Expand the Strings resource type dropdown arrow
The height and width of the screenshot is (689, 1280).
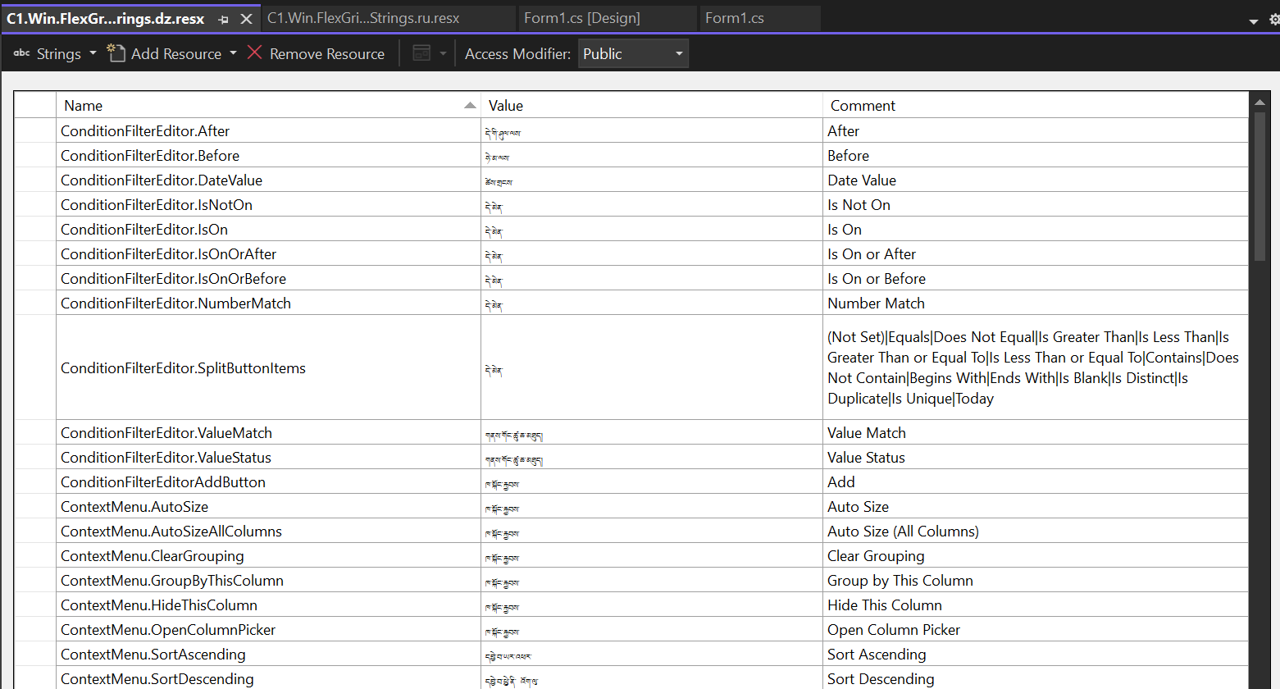click(x=93, y=54)
